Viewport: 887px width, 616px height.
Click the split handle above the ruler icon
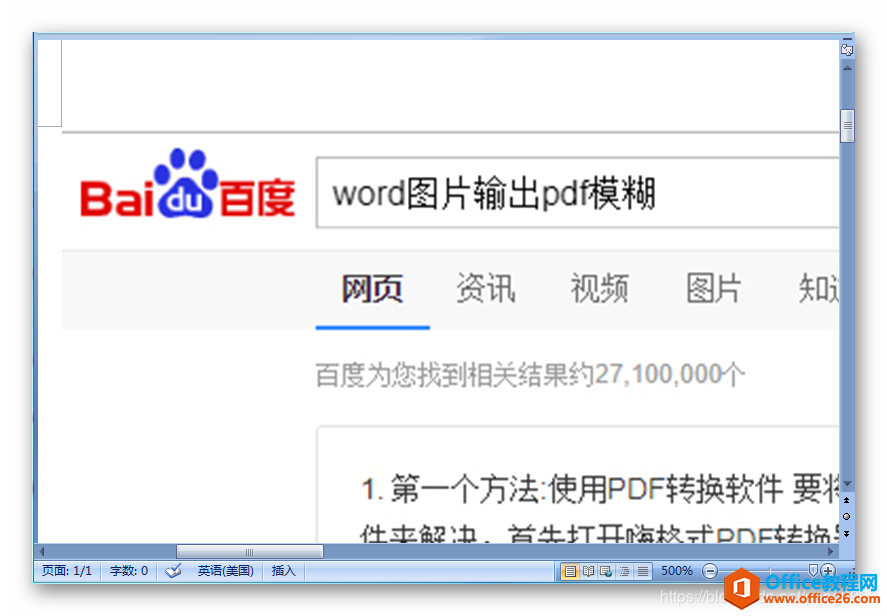point(847,40)
